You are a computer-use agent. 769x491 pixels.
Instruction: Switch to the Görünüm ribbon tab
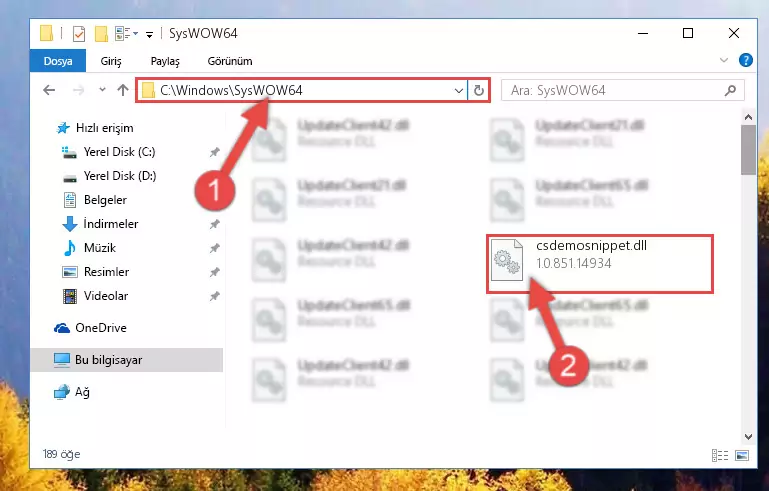[230, 61]
